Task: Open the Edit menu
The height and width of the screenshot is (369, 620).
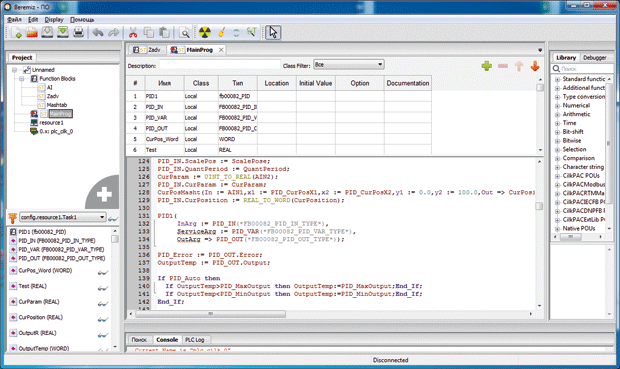Action: tap(33, 19)
